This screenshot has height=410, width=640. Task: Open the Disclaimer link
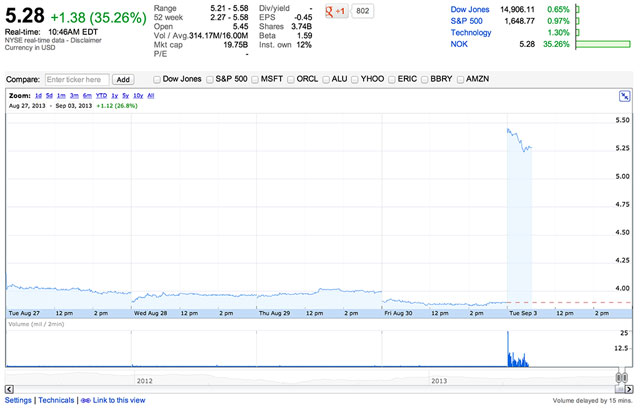pyautogui.click(x=86, y=40)
